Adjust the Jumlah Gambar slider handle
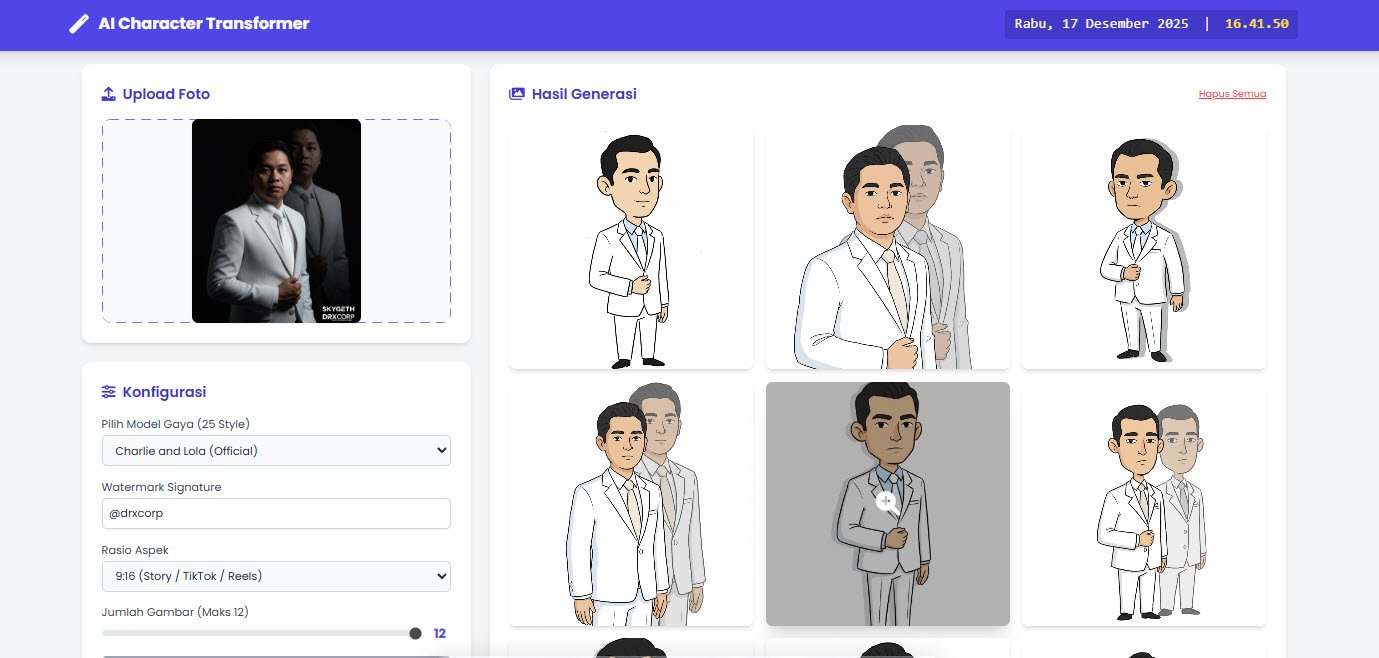1379x658 pixels. 415,633
